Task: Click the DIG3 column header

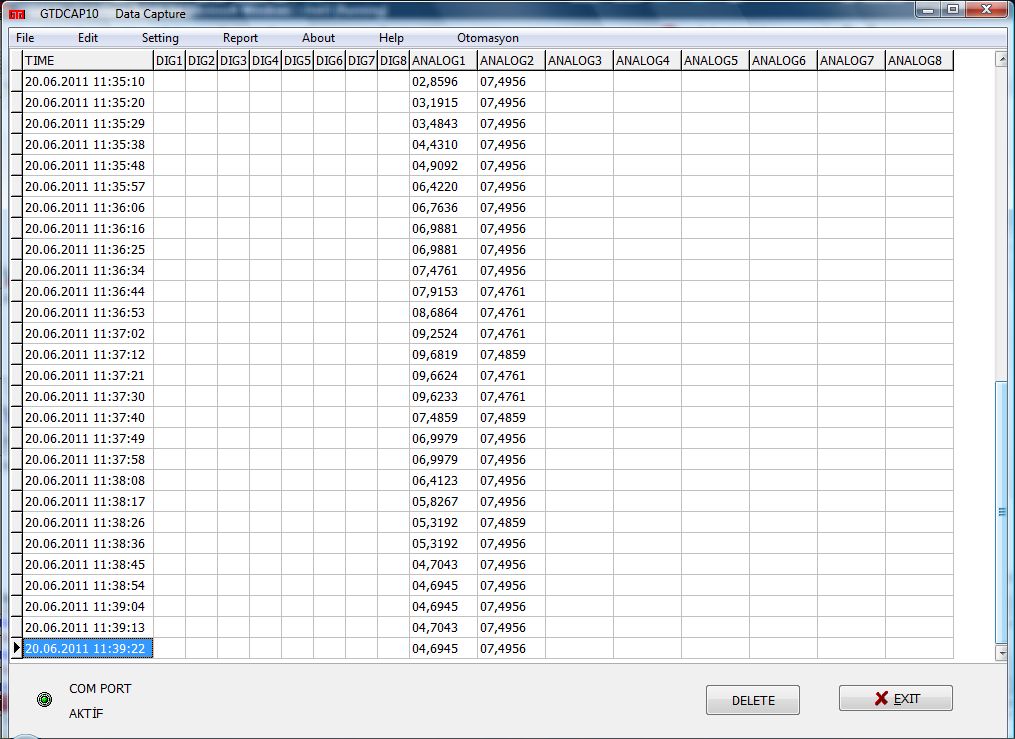Action: (233, 60)
